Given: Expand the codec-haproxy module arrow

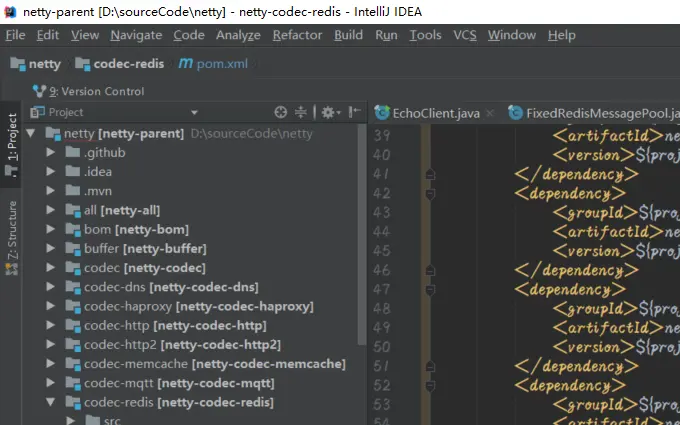Looking at the screenshot, I should [50, 306].
